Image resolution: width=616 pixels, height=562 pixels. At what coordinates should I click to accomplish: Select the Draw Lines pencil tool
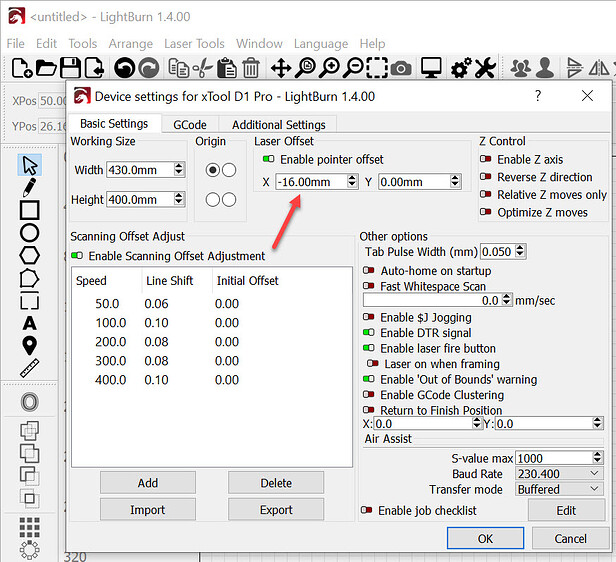pyautogui.click(x=29, y=187)
